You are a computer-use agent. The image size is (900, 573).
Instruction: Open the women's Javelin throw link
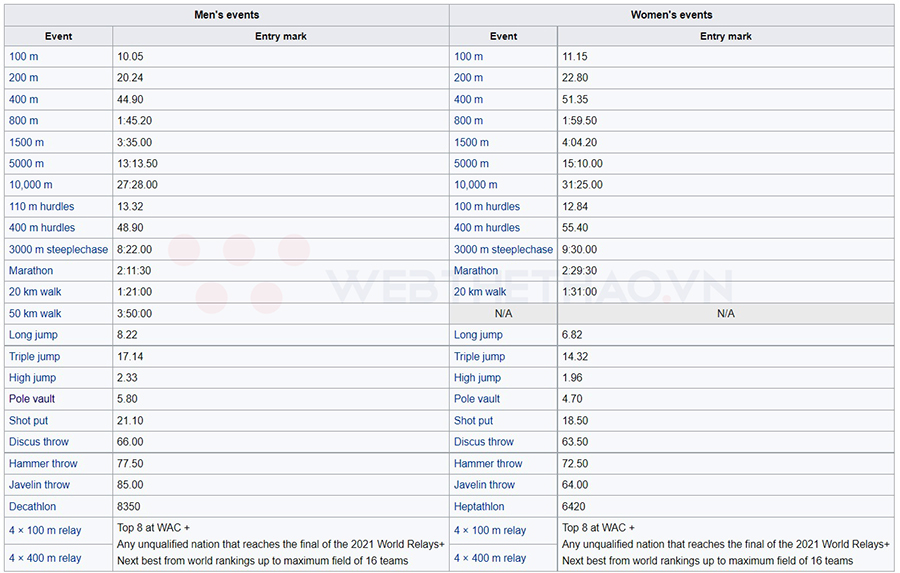click(x=484, y=485)
